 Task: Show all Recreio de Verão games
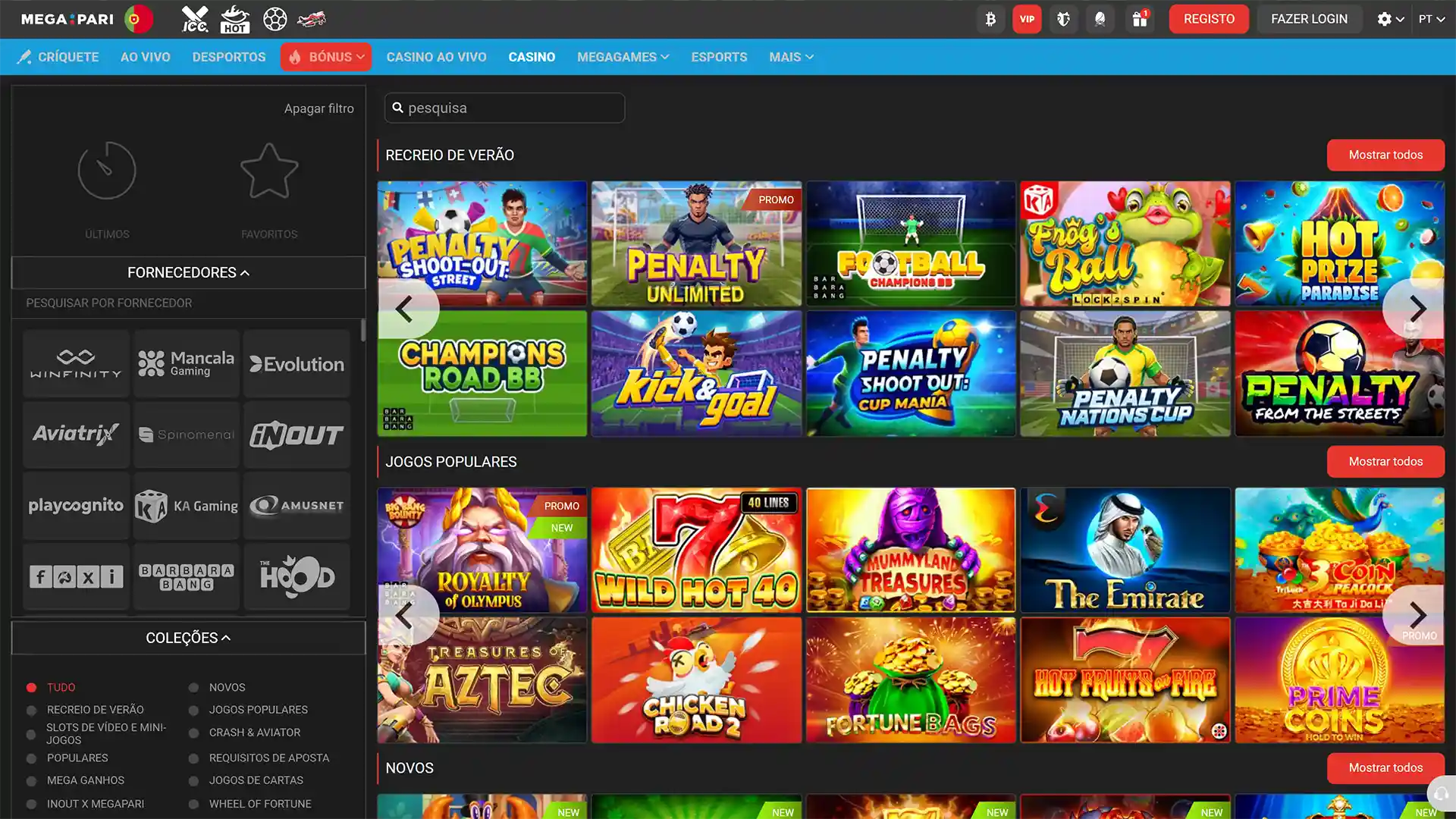pos(1385,155)
